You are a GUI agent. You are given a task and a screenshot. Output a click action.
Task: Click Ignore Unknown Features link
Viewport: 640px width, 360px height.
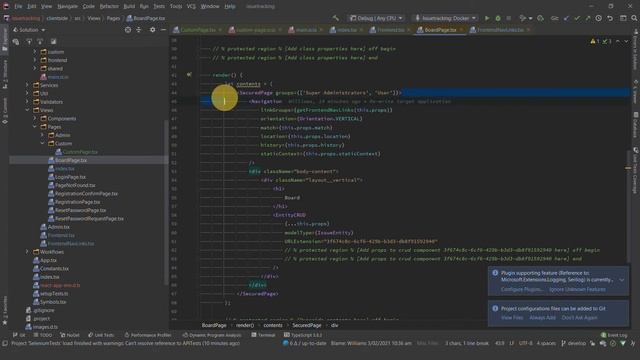pyautogui.click(x=577, y=289)
